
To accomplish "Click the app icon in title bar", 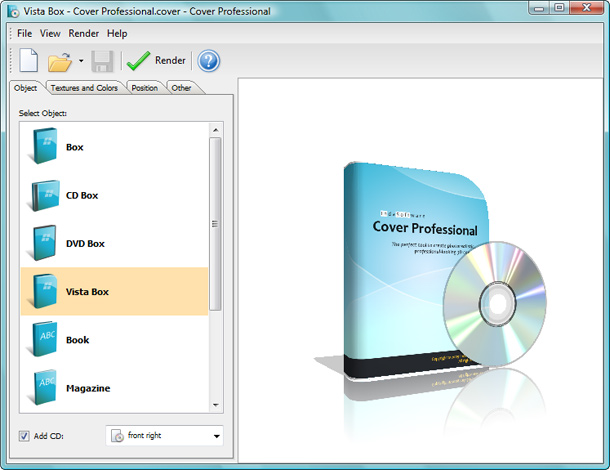I will [x=13, y=11].
